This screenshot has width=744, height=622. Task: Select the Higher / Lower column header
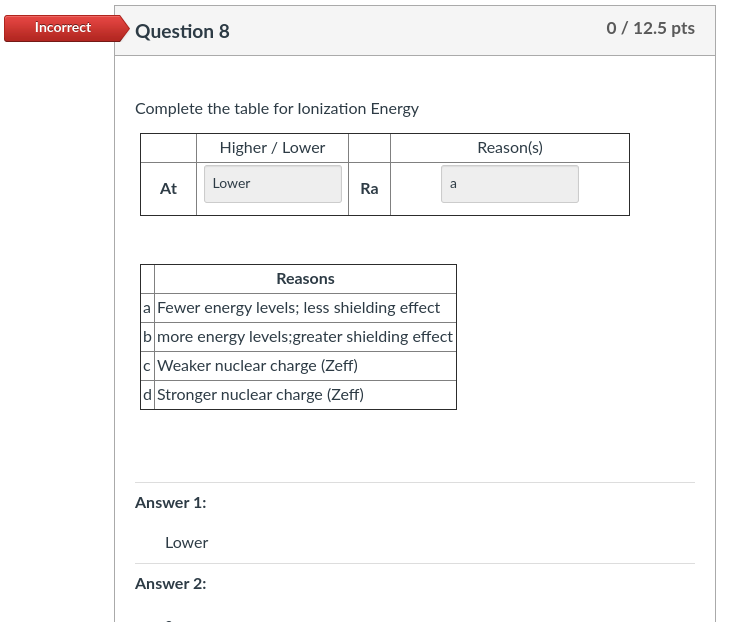[272, 148]
